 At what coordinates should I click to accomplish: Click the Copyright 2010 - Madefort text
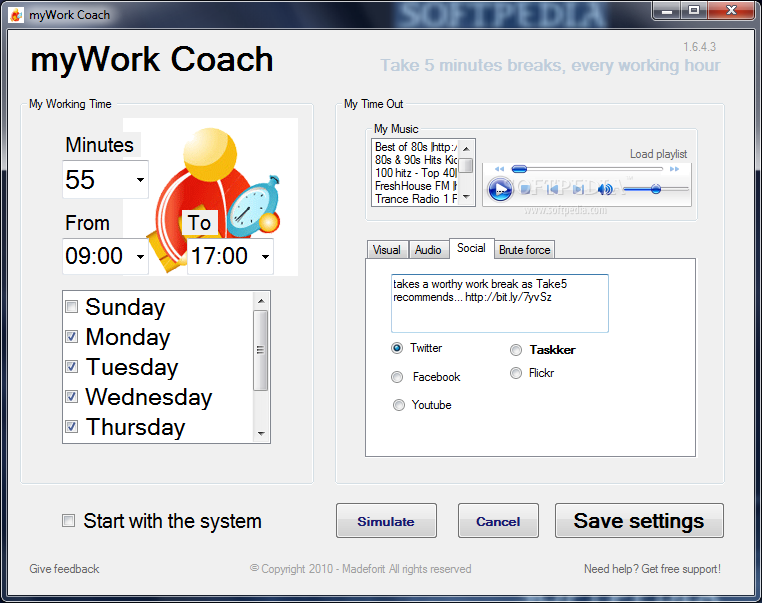coord(361,569)
